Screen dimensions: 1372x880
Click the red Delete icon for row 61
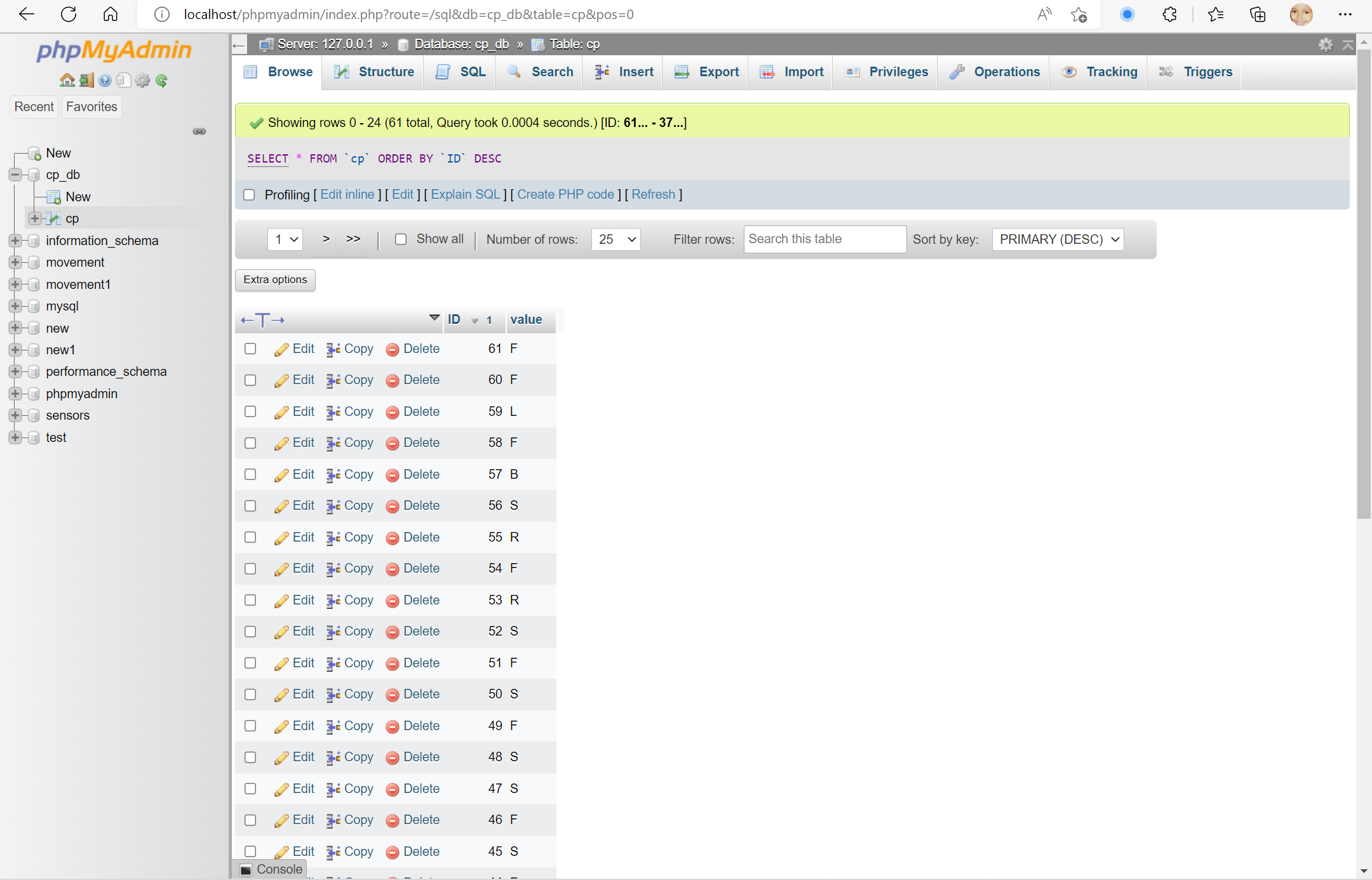click(x=393, y=349)
